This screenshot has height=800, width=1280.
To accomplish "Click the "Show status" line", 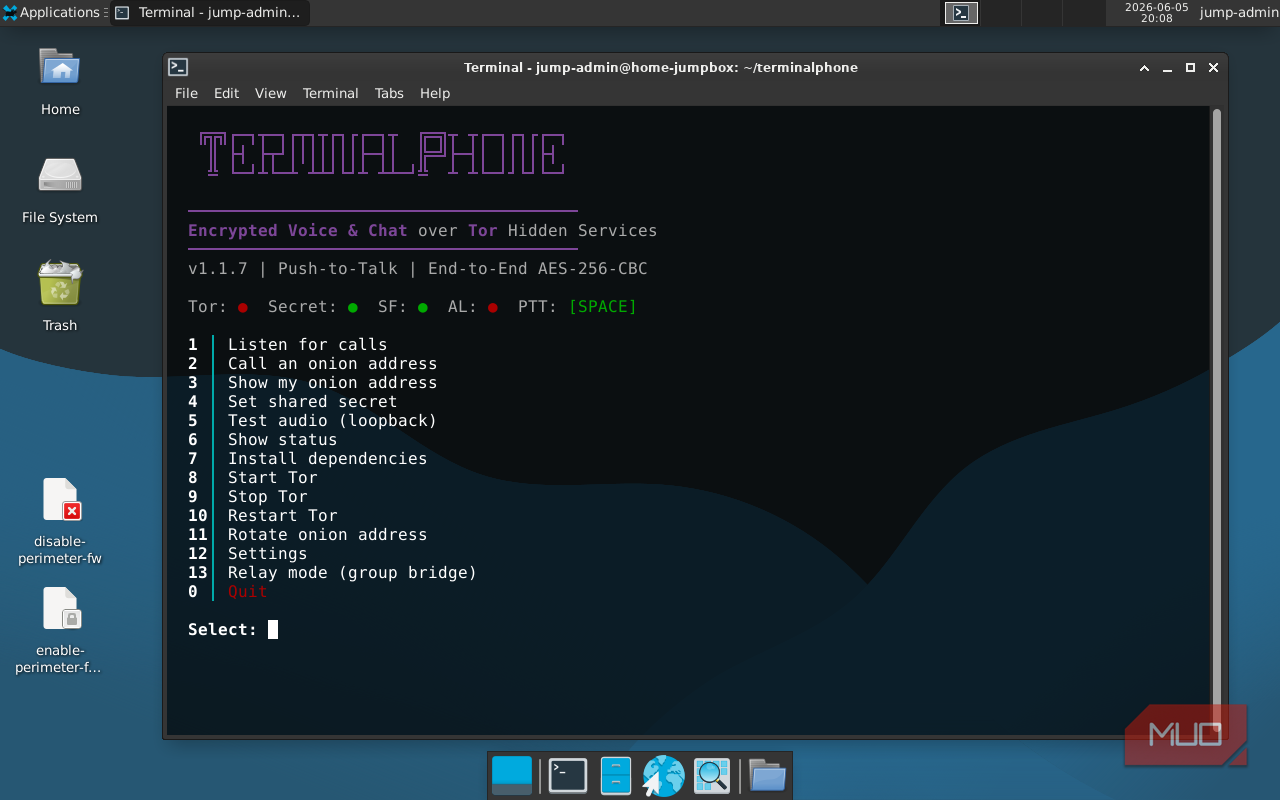I will (x=282, y=439).
